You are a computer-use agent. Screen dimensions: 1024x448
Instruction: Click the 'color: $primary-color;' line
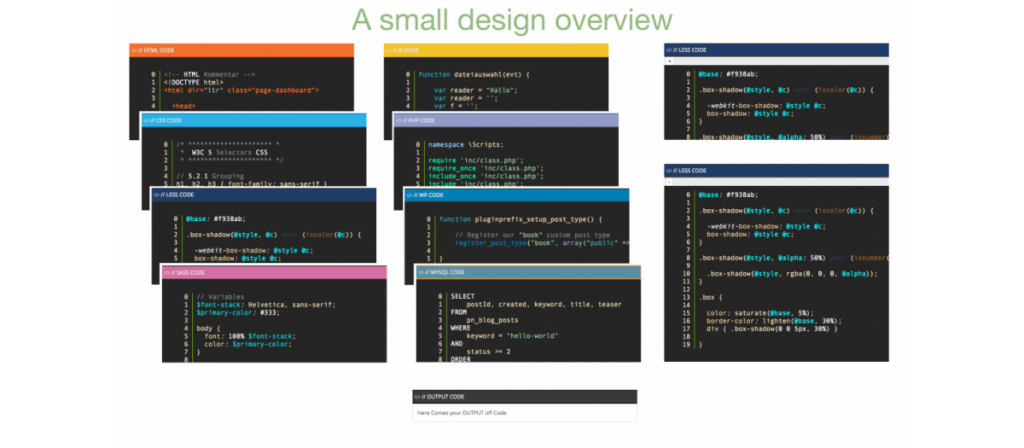click(246, 344)
